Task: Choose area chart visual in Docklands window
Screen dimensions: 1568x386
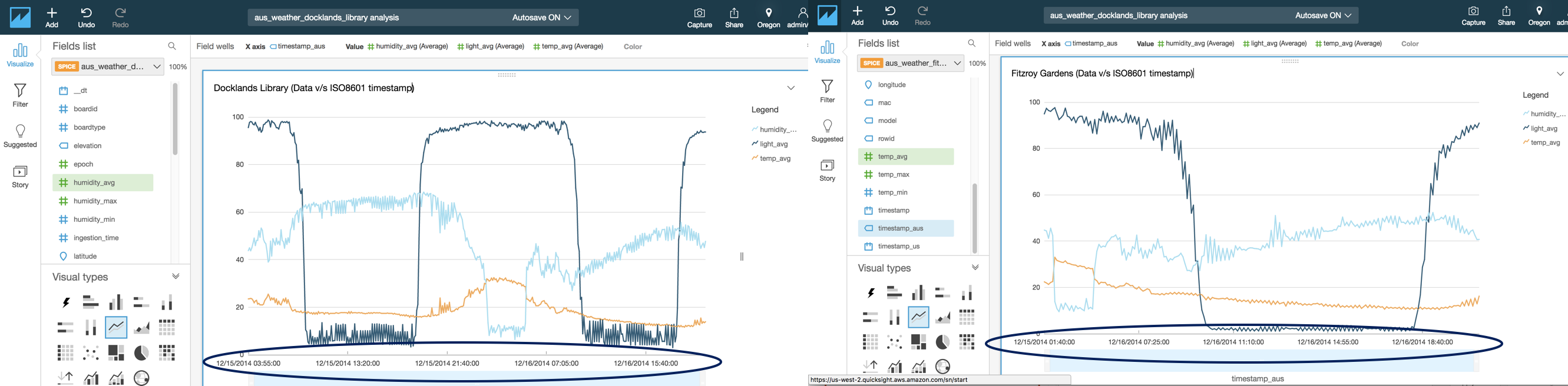Action: click(142, 327)
